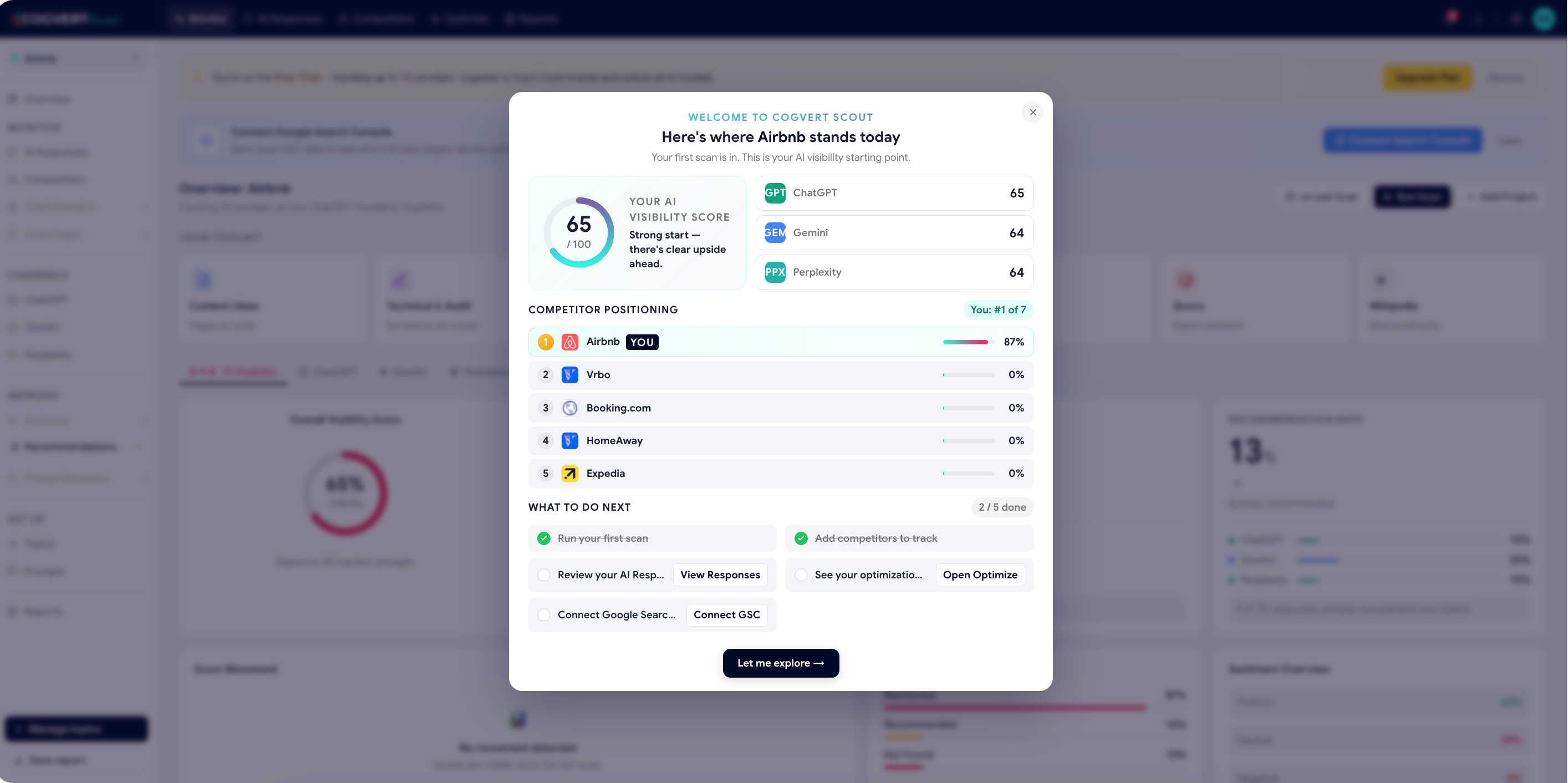Image resolution: width=1568 pixels, height=783 pixels.
Task: Select the HomeAway competitor row
Action: pos(780,441)
